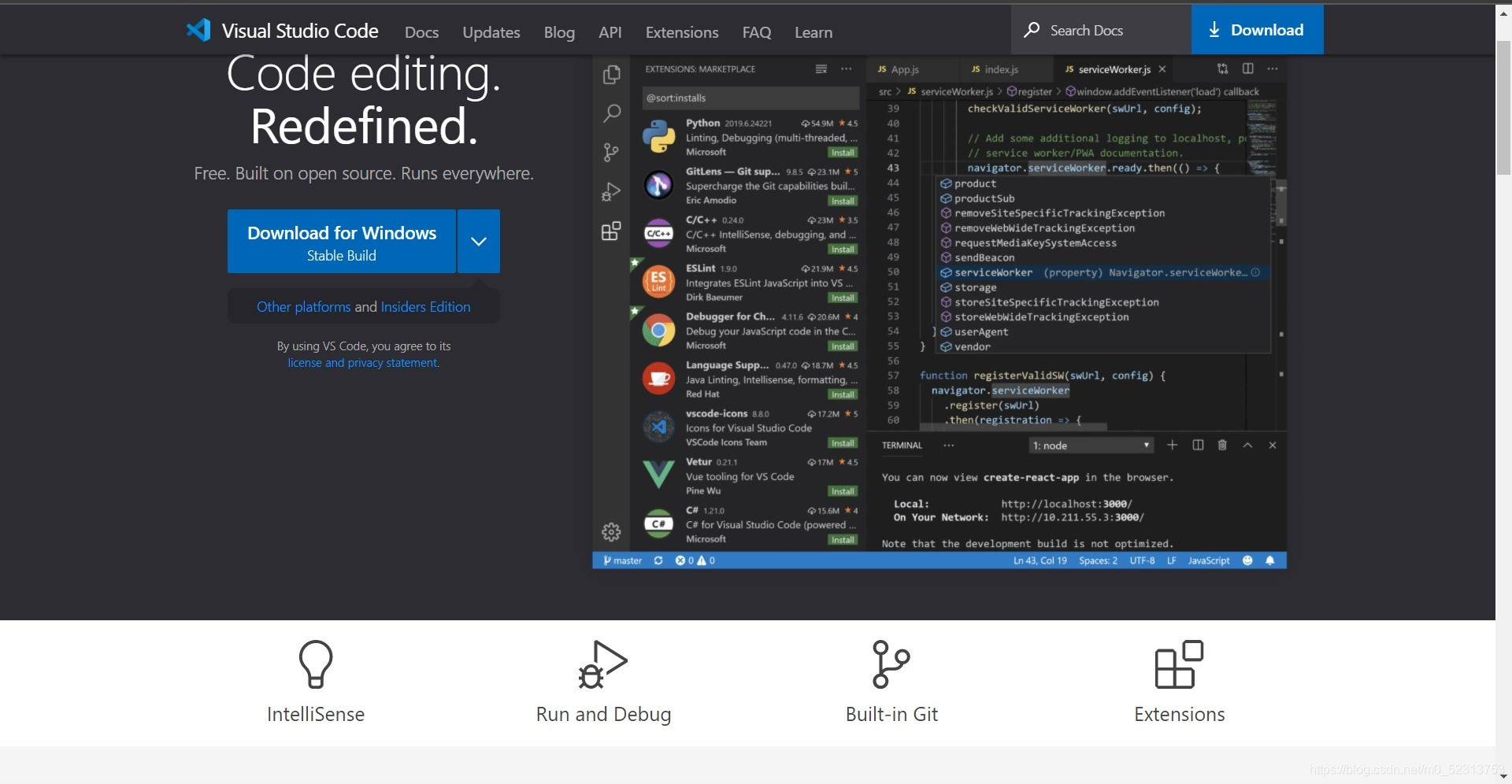Click the master branch status bar item
Screen dimensions: 1512x784
(x=623, y=560)
